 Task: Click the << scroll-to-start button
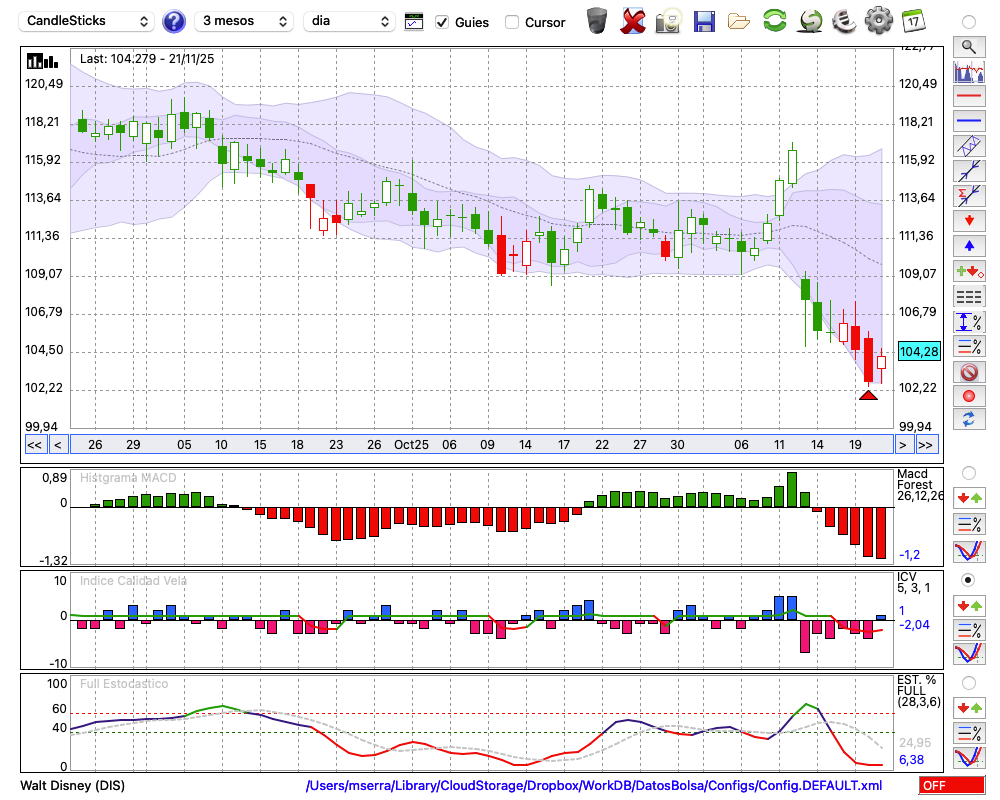[34, 444]
